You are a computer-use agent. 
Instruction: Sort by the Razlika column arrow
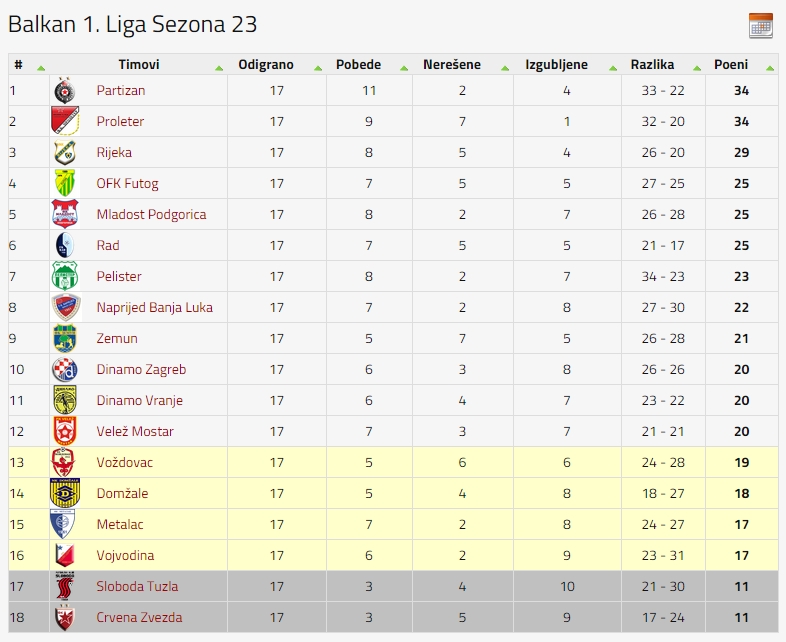697,68
